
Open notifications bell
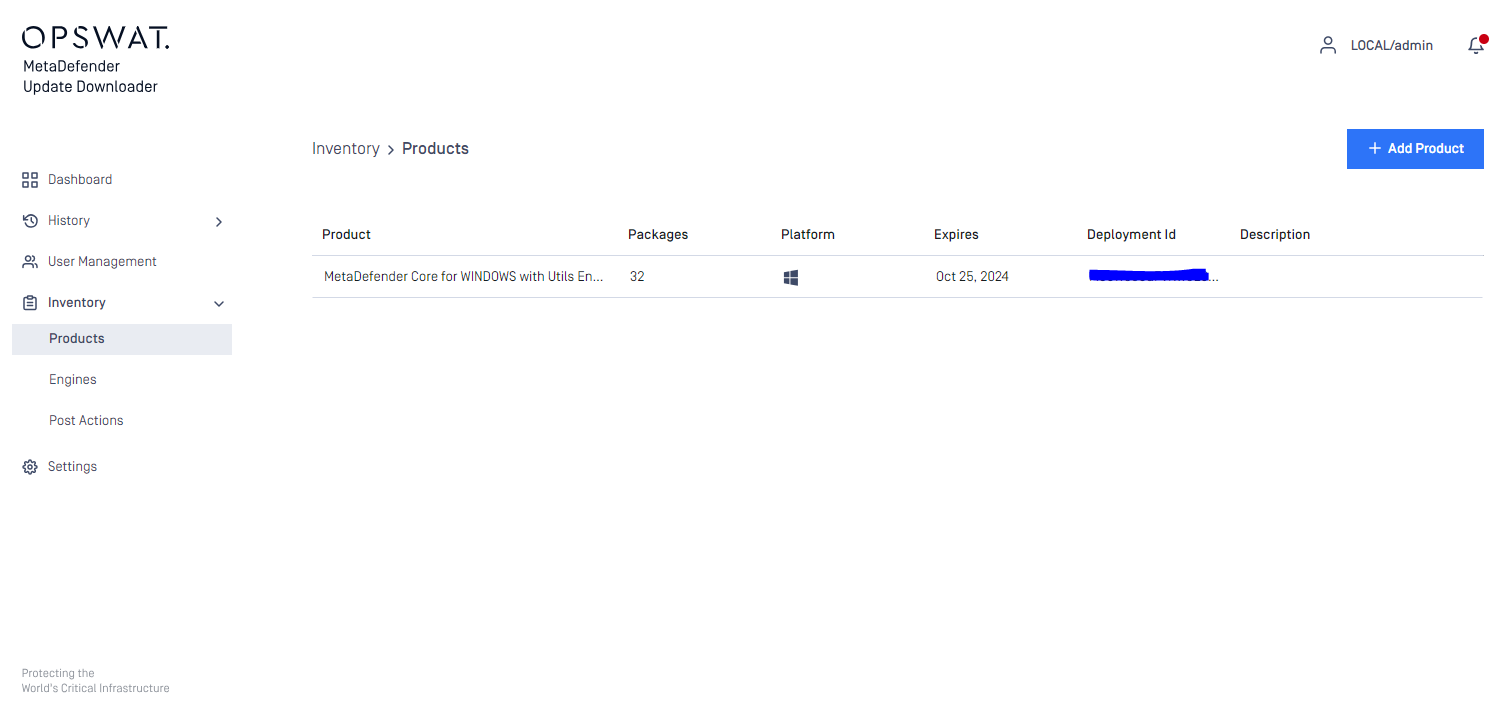(1476, 45)
